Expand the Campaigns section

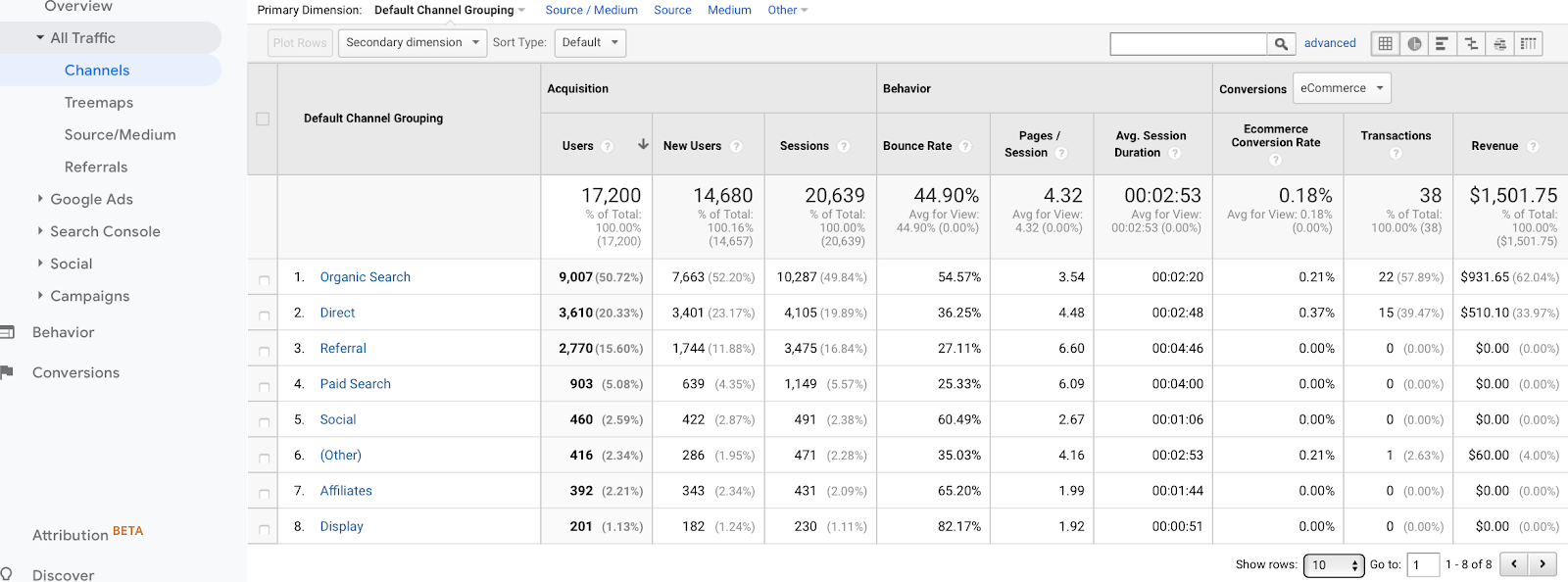[40, 296]
